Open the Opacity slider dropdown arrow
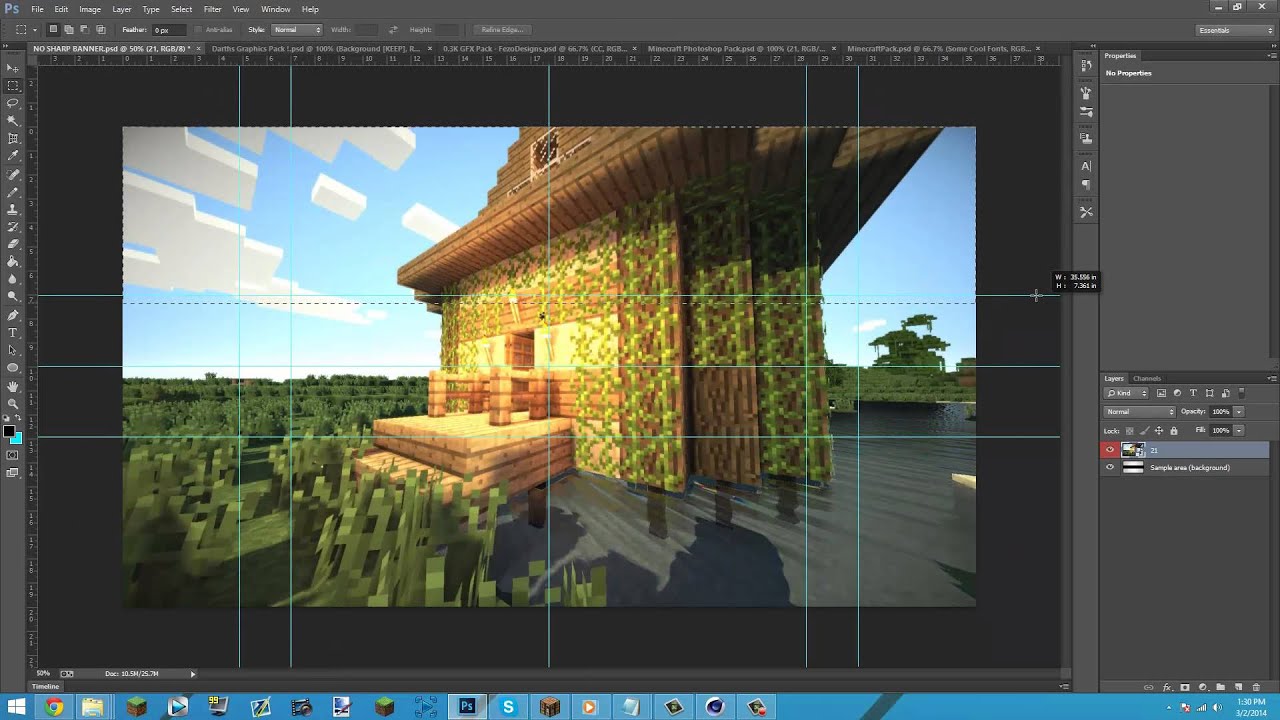This screenshot has height=720, width=1280. (1239, 412)
